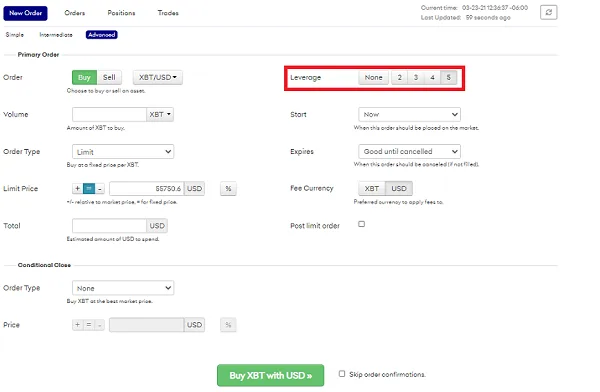600x392 pixels.
Task: Click the Limit Price value field
Action: point(147,188)
